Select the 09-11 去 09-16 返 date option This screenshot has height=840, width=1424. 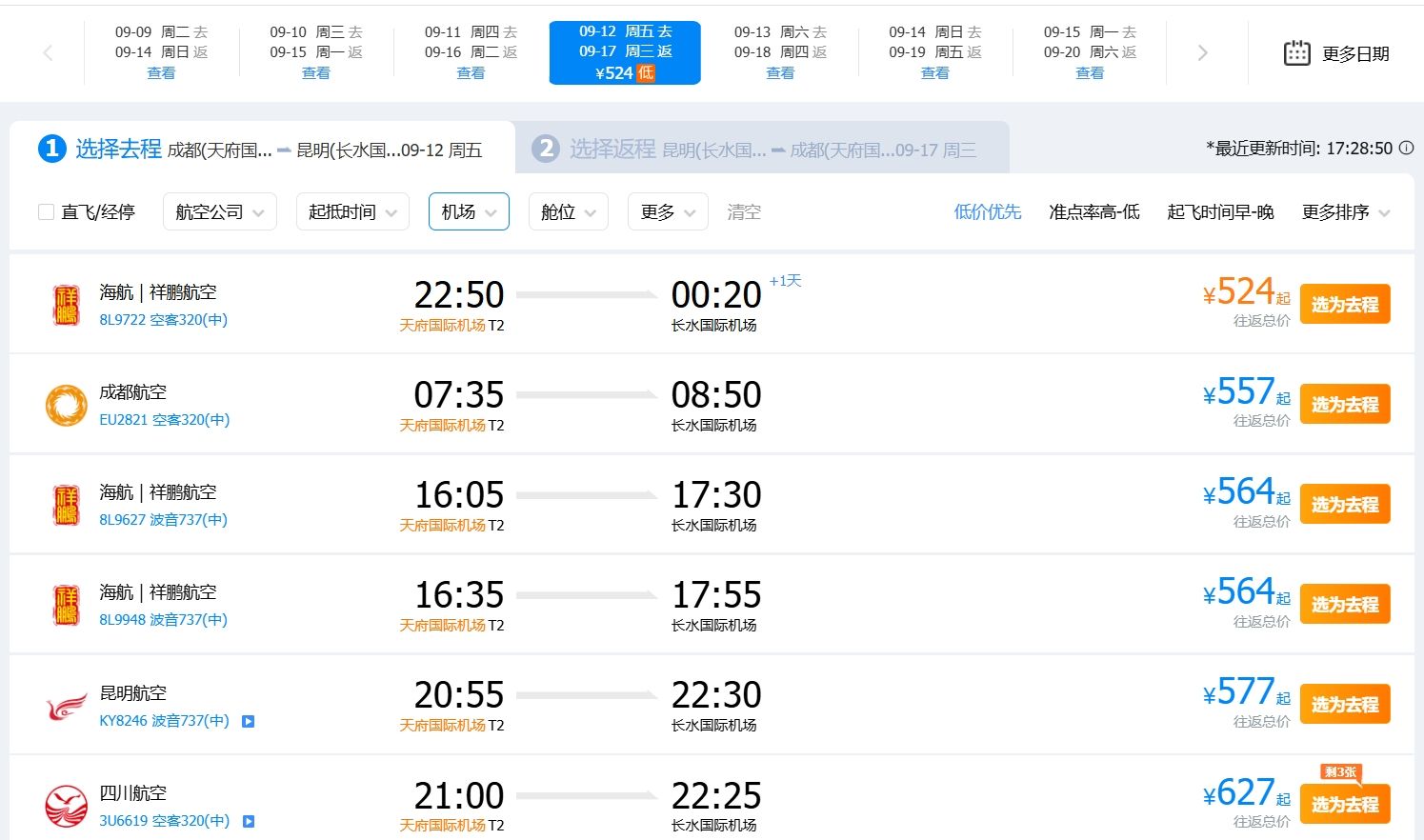pos(471,53)
